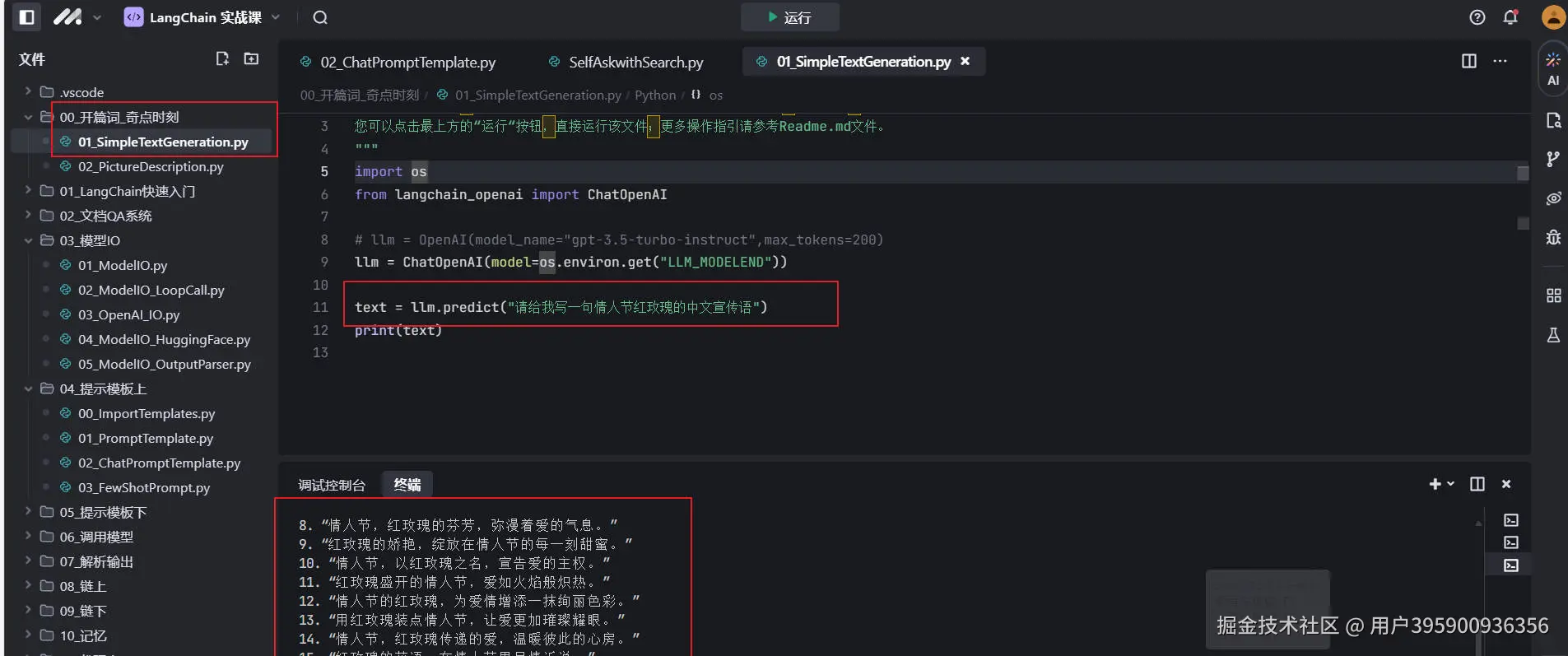Open 03_OpenAI_IO.py file
1568x656 pixels.
[128, 314]
